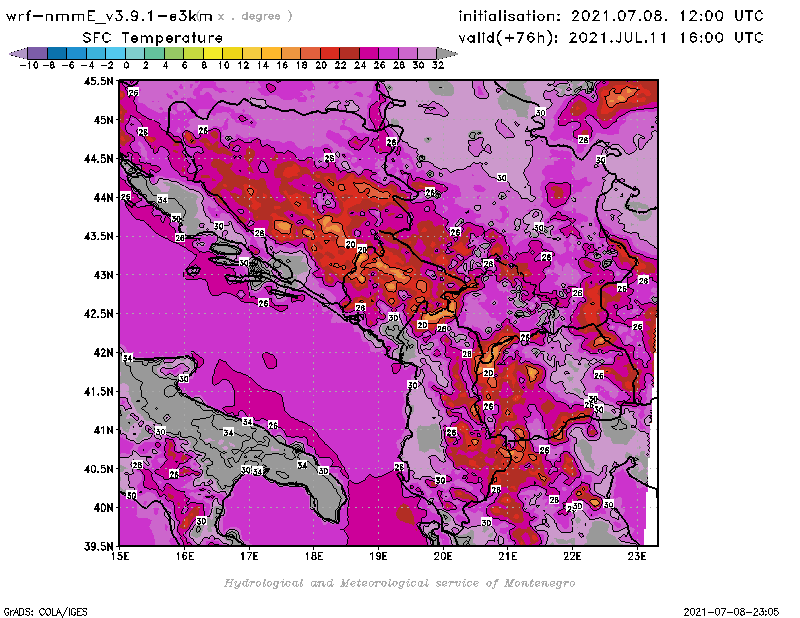Click the legend value label 32
This screenshot has width=800, height=618.
[x=438, y=65]
